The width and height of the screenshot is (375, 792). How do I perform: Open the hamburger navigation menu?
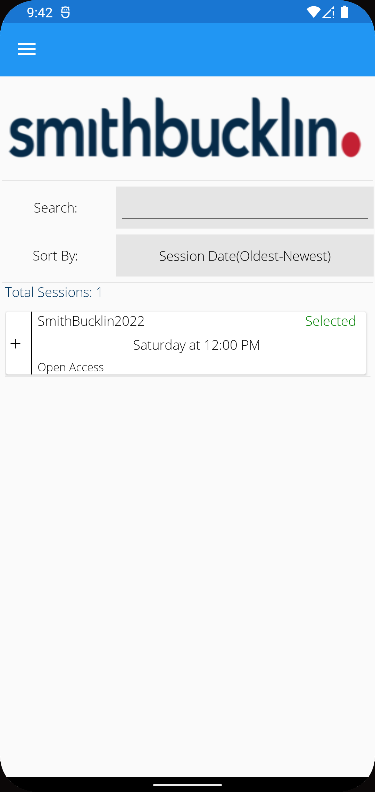tap(27, 49)
